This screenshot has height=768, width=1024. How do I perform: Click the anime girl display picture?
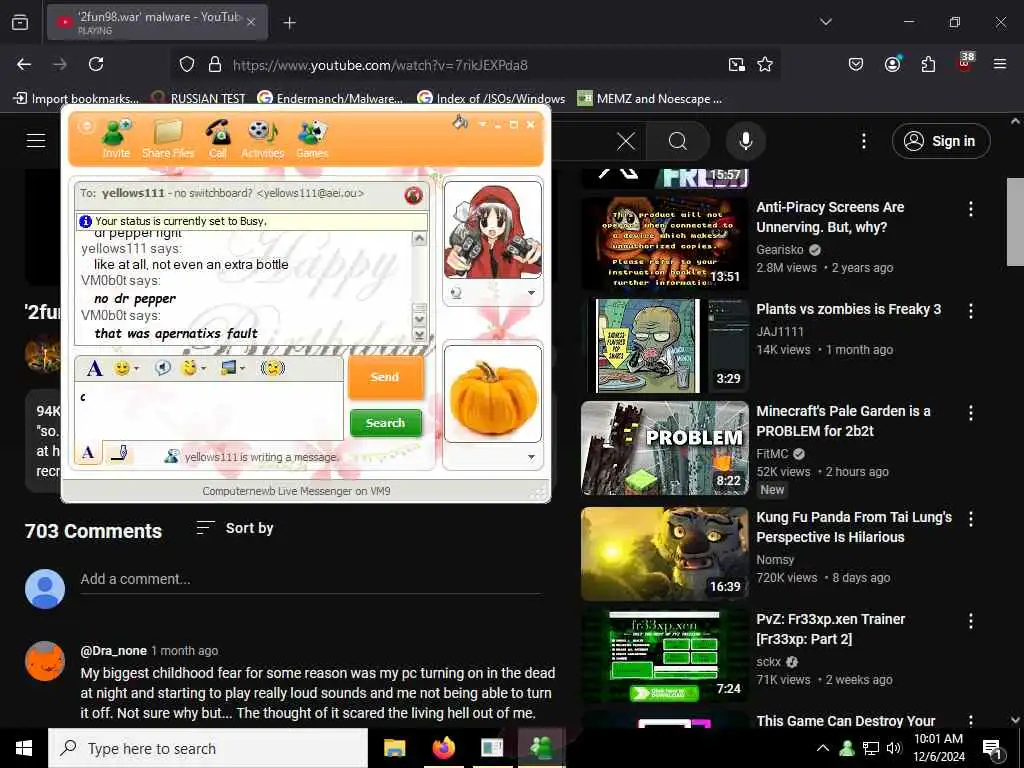(493, 232)
